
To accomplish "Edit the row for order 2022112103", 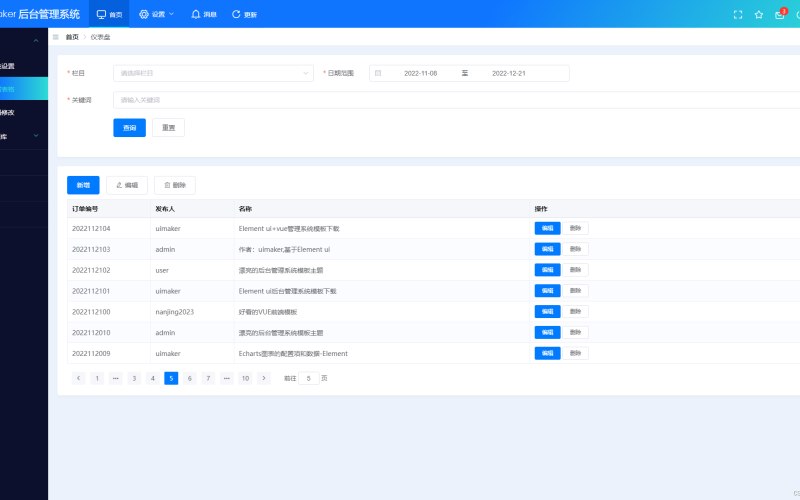I will 547,249.
